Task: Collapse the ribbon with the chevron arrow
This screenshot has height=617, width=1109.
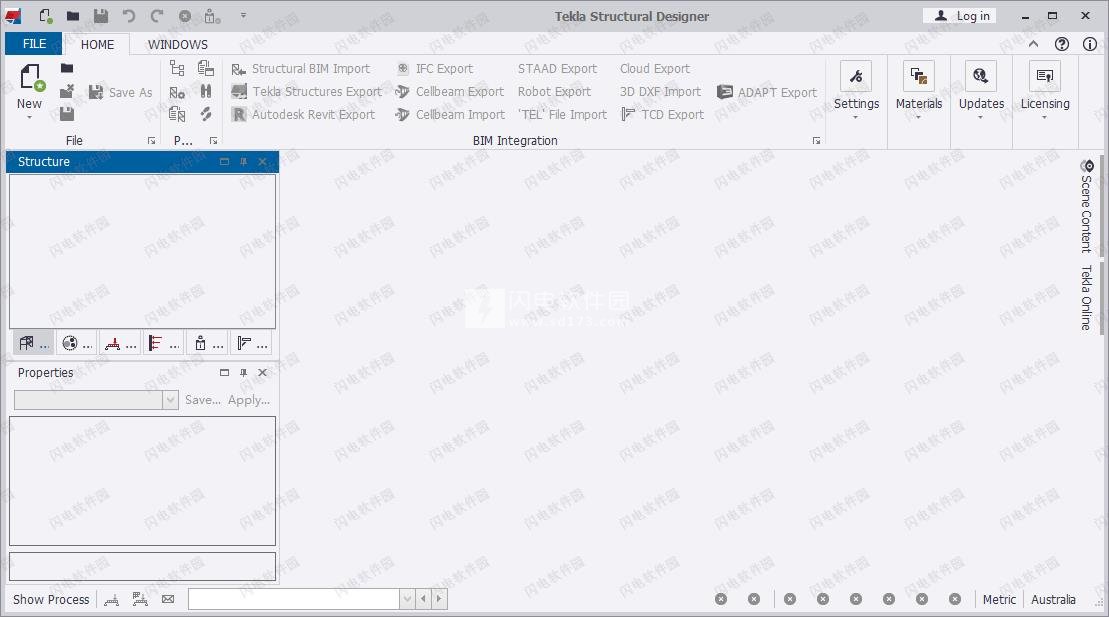Action: tap(1033, 44)
